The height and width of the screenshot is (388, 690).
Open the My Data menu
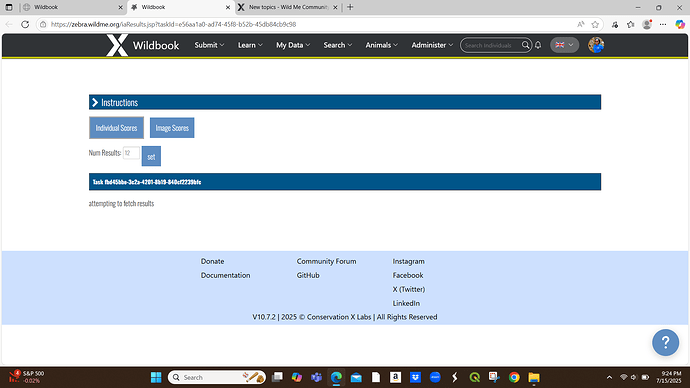coord(293,45)
